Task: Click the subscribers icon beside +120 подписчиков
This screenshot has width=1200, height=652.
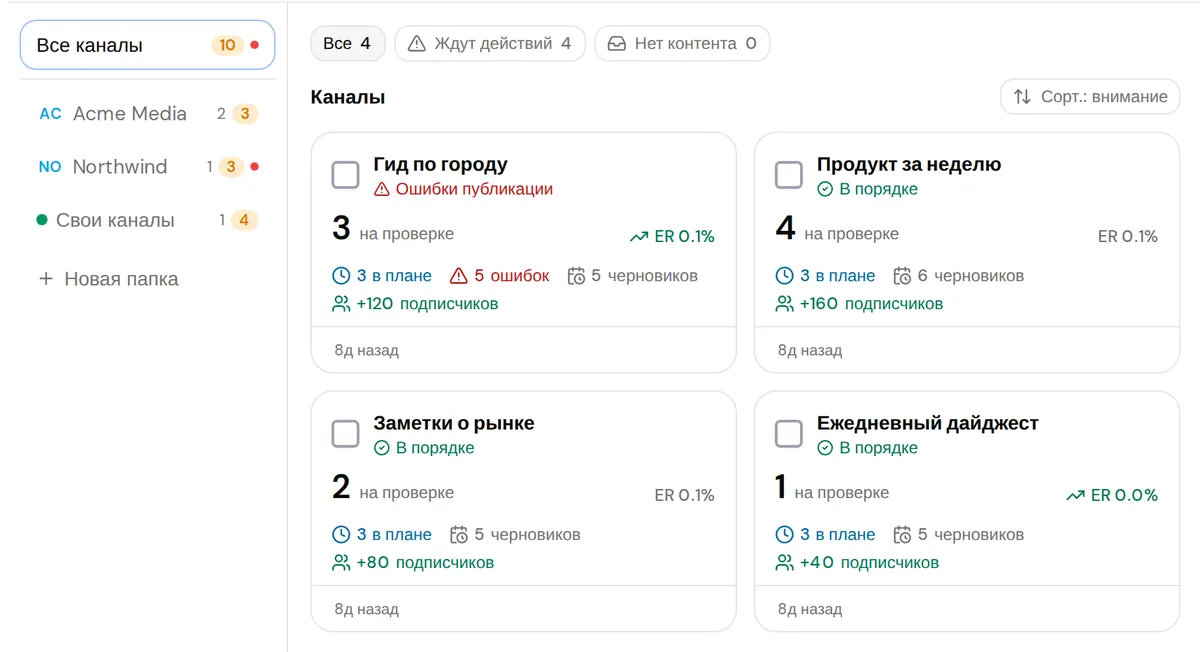Action: (x=341, y=304)
